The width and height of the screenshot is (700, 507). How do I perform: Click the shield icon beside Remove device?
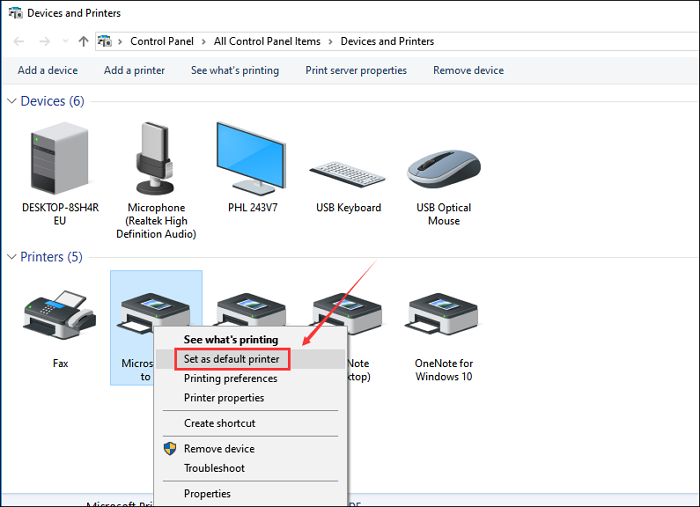click(170, 449)
